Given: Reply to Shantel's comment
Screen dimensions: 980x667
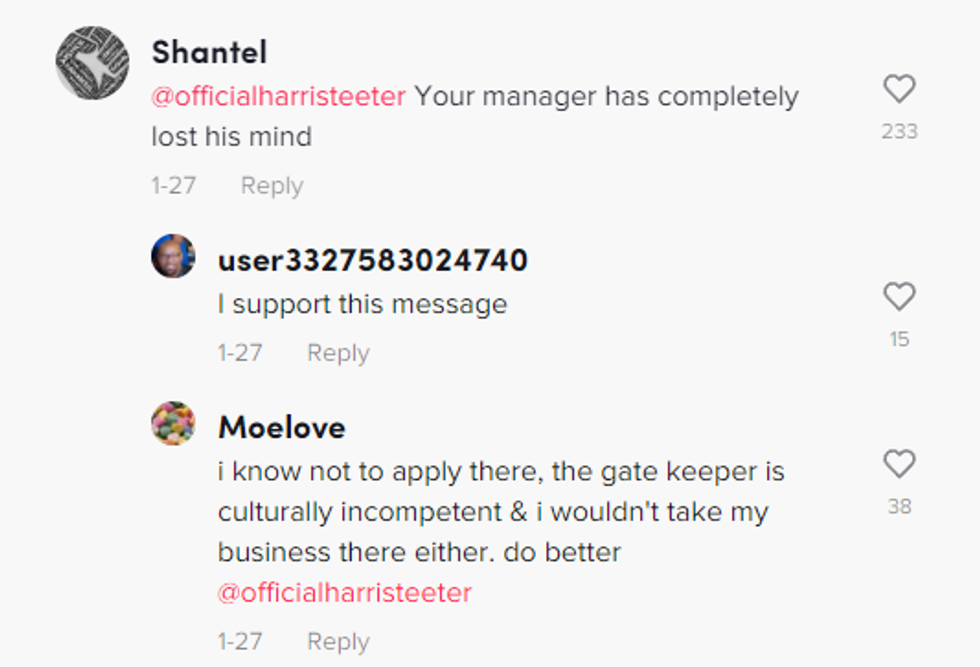Looking at the screenshot, I should 271,186.
